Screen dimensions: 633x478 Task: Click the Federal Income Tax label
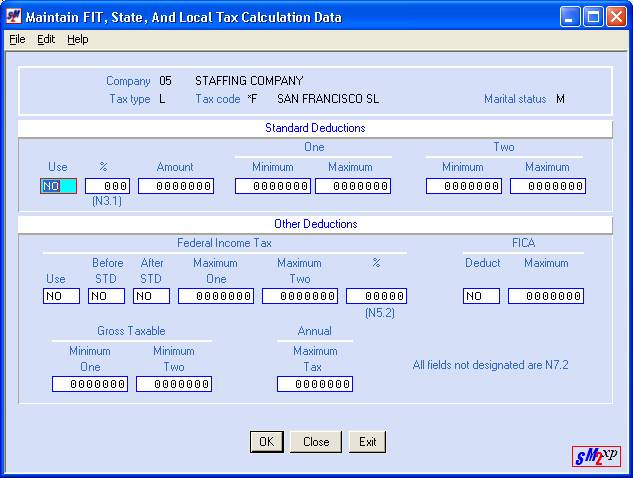pyautogui.click(x=224, y=243)
